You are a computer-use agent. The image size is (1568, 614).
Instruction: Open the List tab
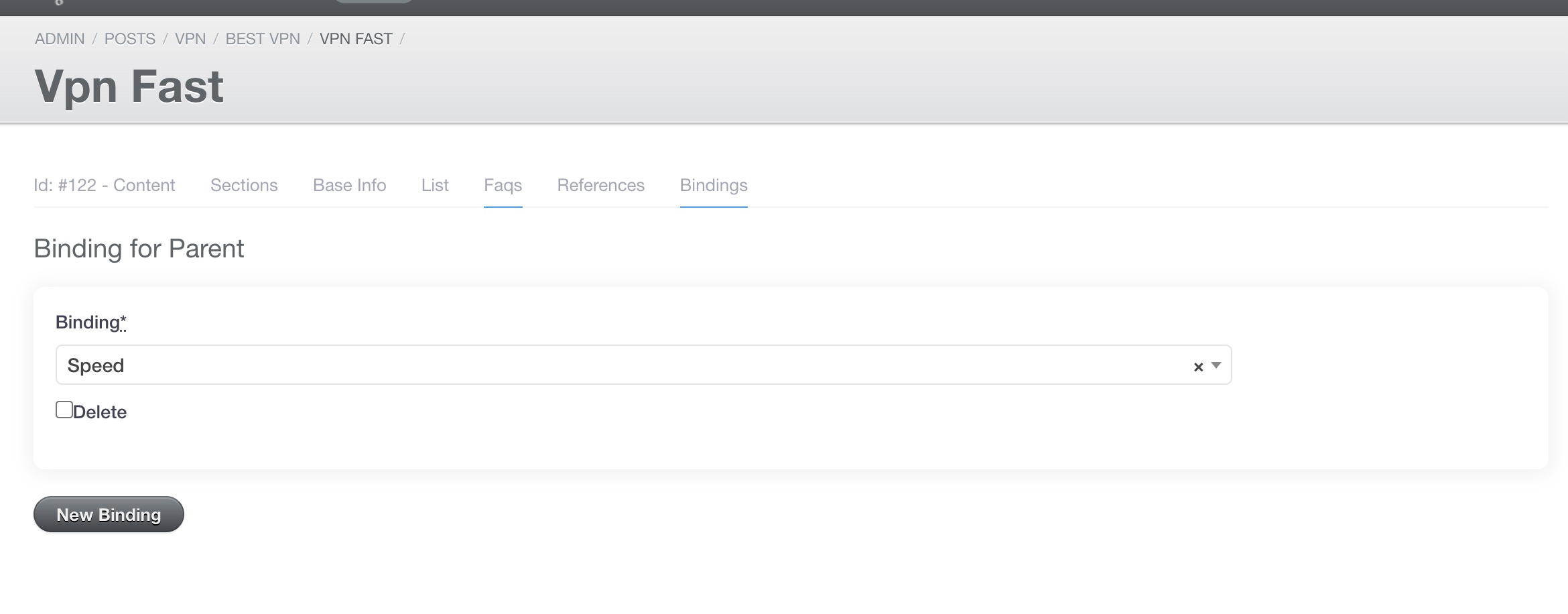pos(435,185)
